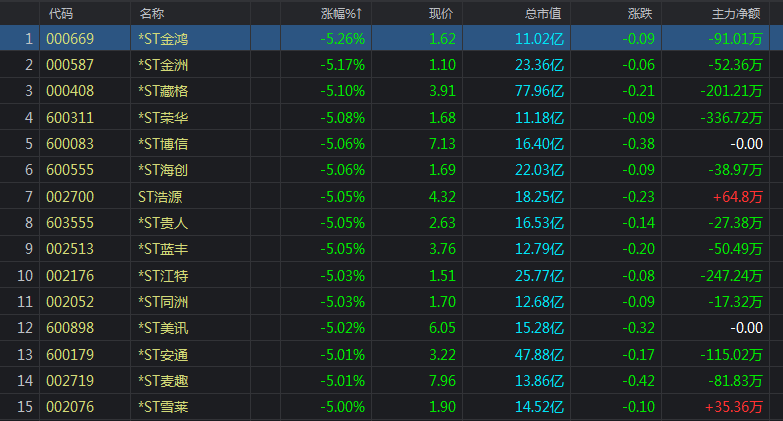This screenshot has height=421, width=783.
Task: Select stock code 600179
Action: [70, 355]
